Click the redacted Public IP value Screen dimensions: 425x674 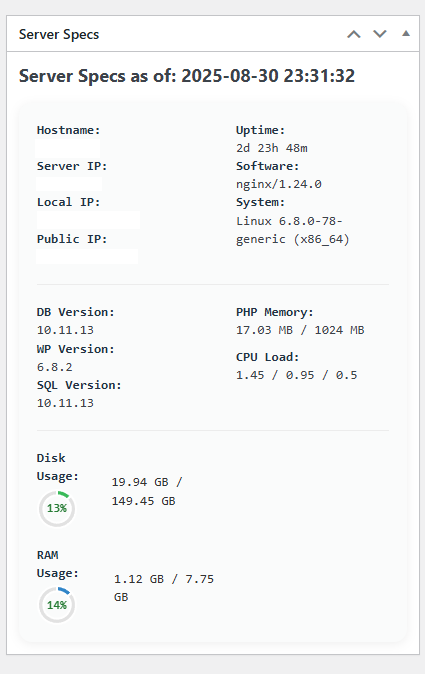coord(87,256)
